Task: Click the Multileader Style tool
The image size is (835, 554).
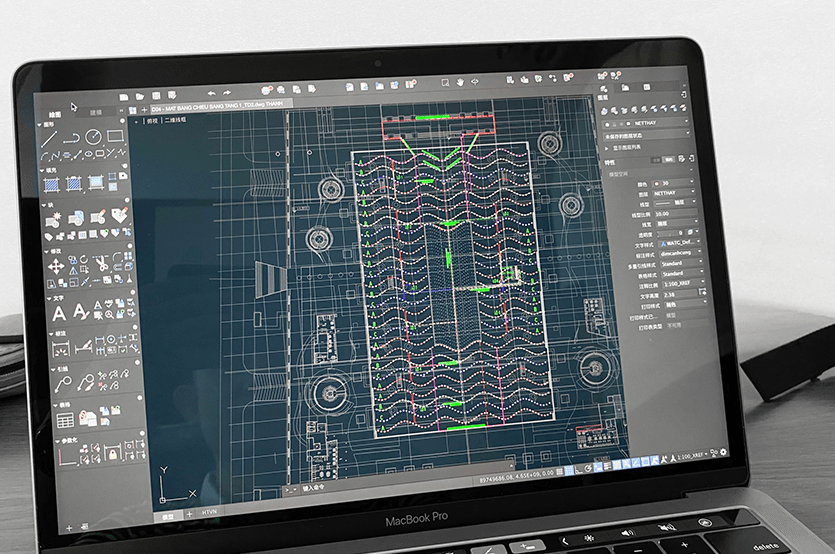Action: (x=85, y=382)
